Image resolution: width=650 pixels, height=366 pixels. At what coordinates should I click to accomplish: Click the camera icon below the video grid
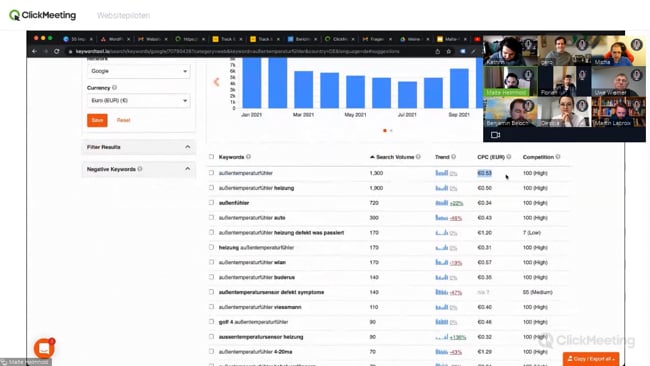495,135
